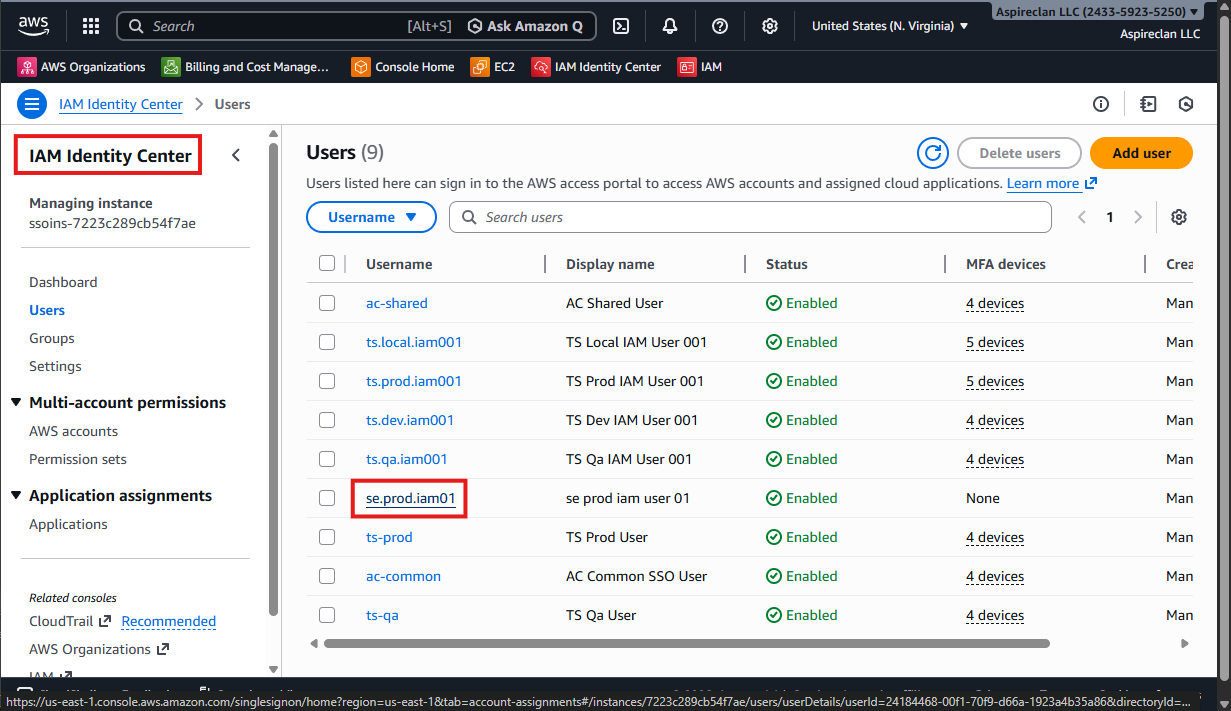1231x711 pixels.
Task: Open IAM bookmark in favorites bar
Action: click(x=700, y=67)
